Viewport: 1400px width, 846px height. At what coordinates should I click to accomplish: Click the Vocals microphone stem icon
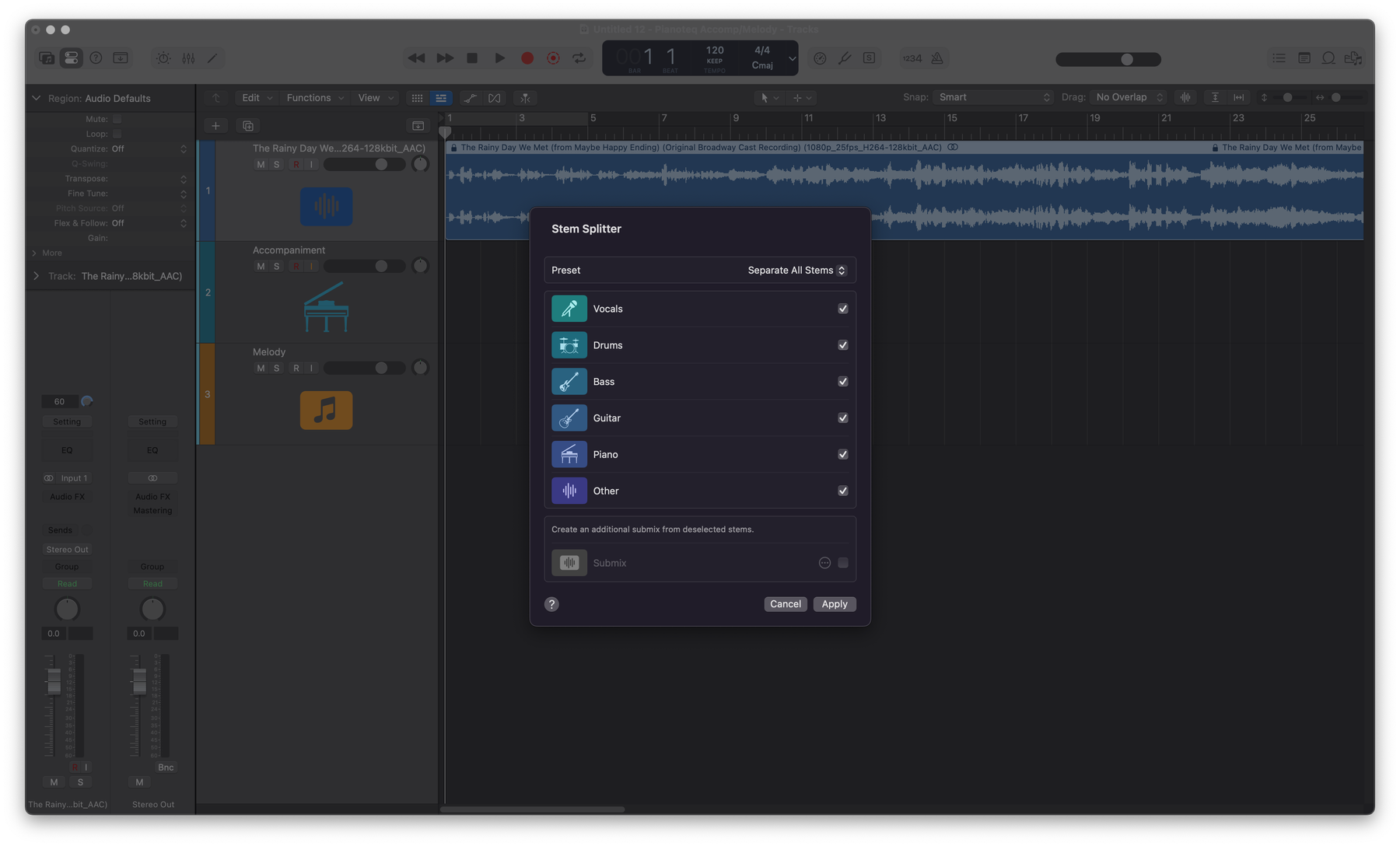click(569, 309)
